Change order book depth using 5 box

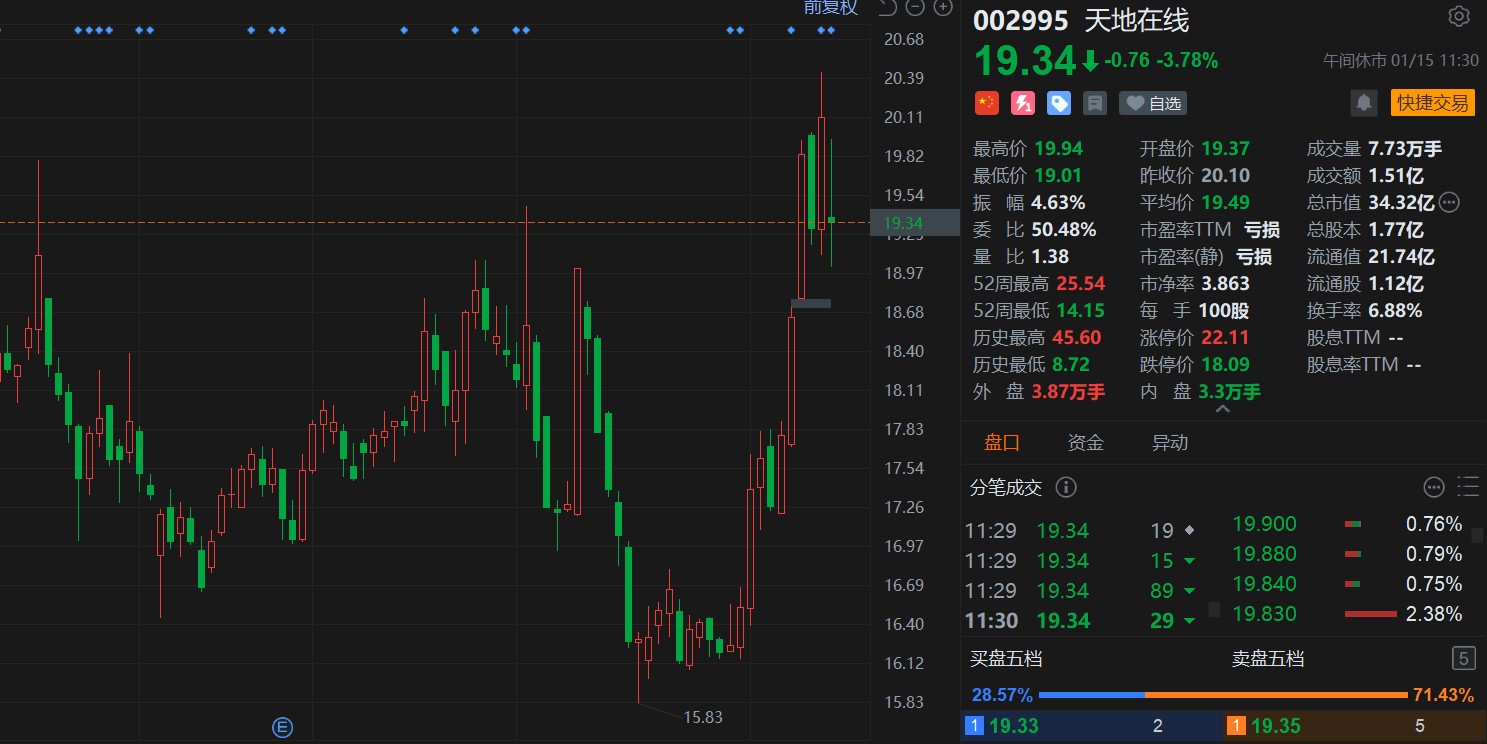click(1463, 658)
